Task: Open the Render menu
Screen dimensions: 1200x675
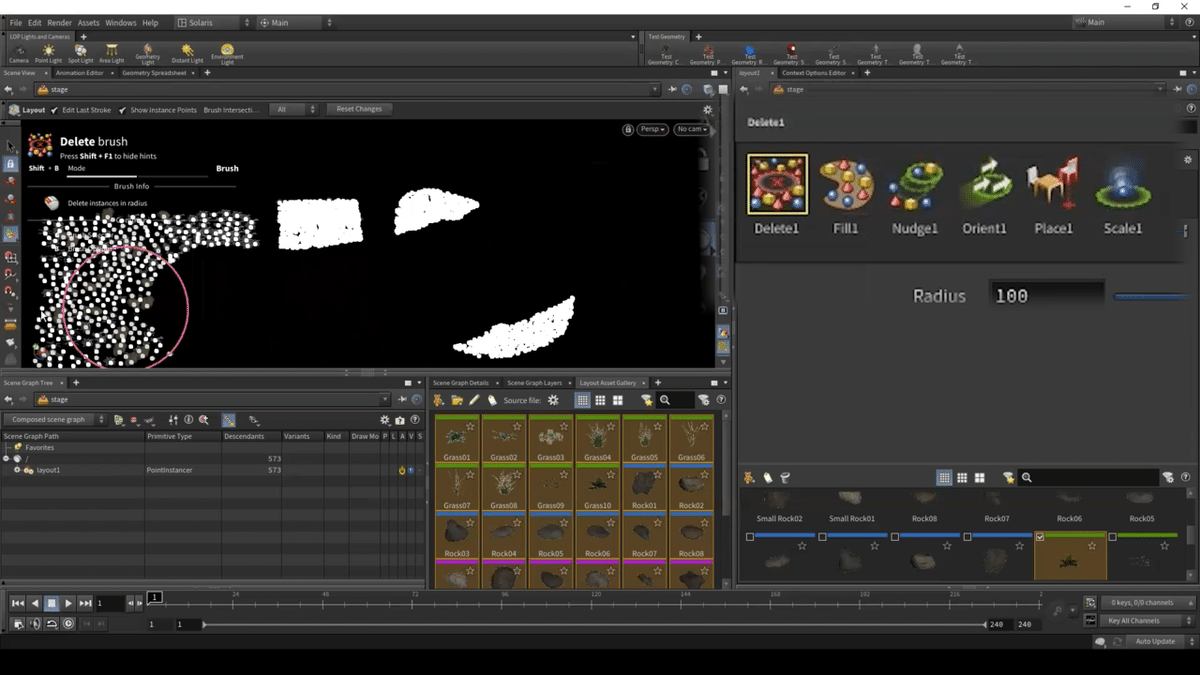Action: point(59,22)
